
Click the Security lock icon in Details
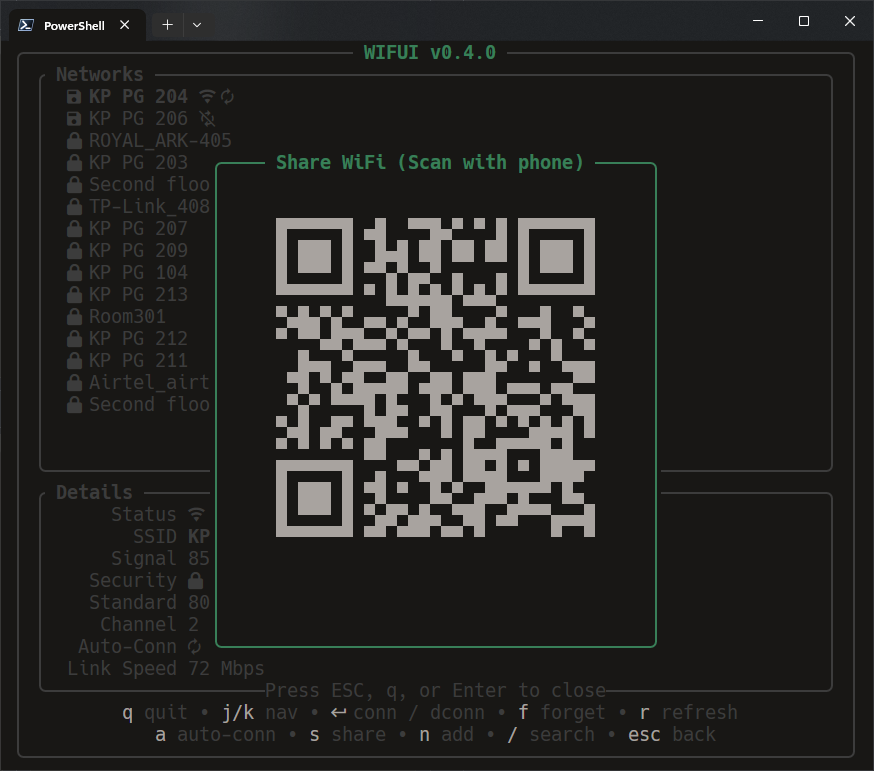pos(196,581)
